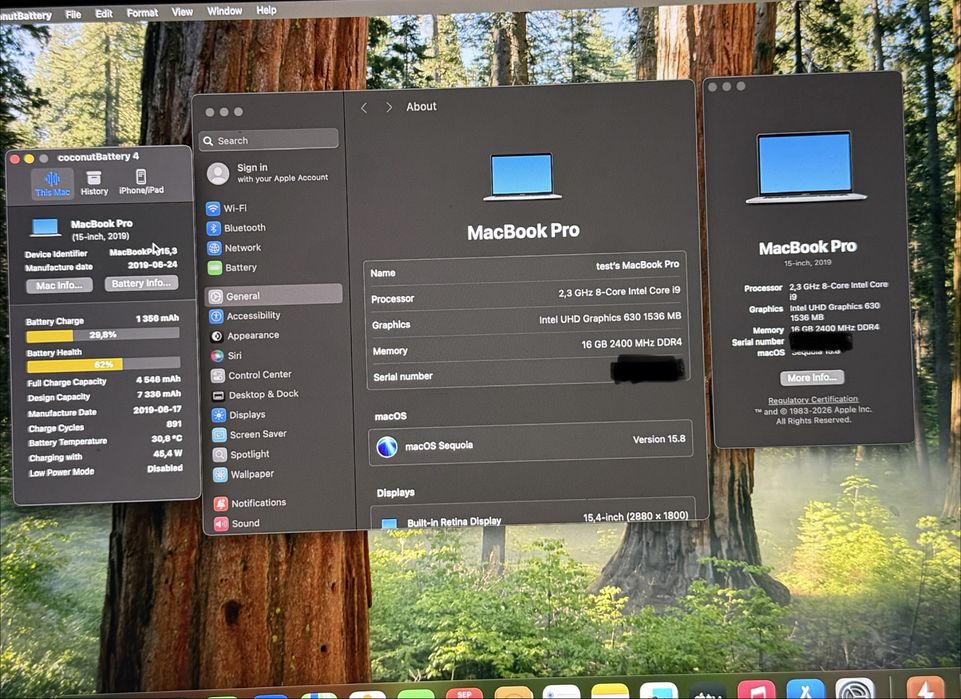Click the MacBook image in About This Mac window
Viewport: 961px width, 699px height.
805,167
